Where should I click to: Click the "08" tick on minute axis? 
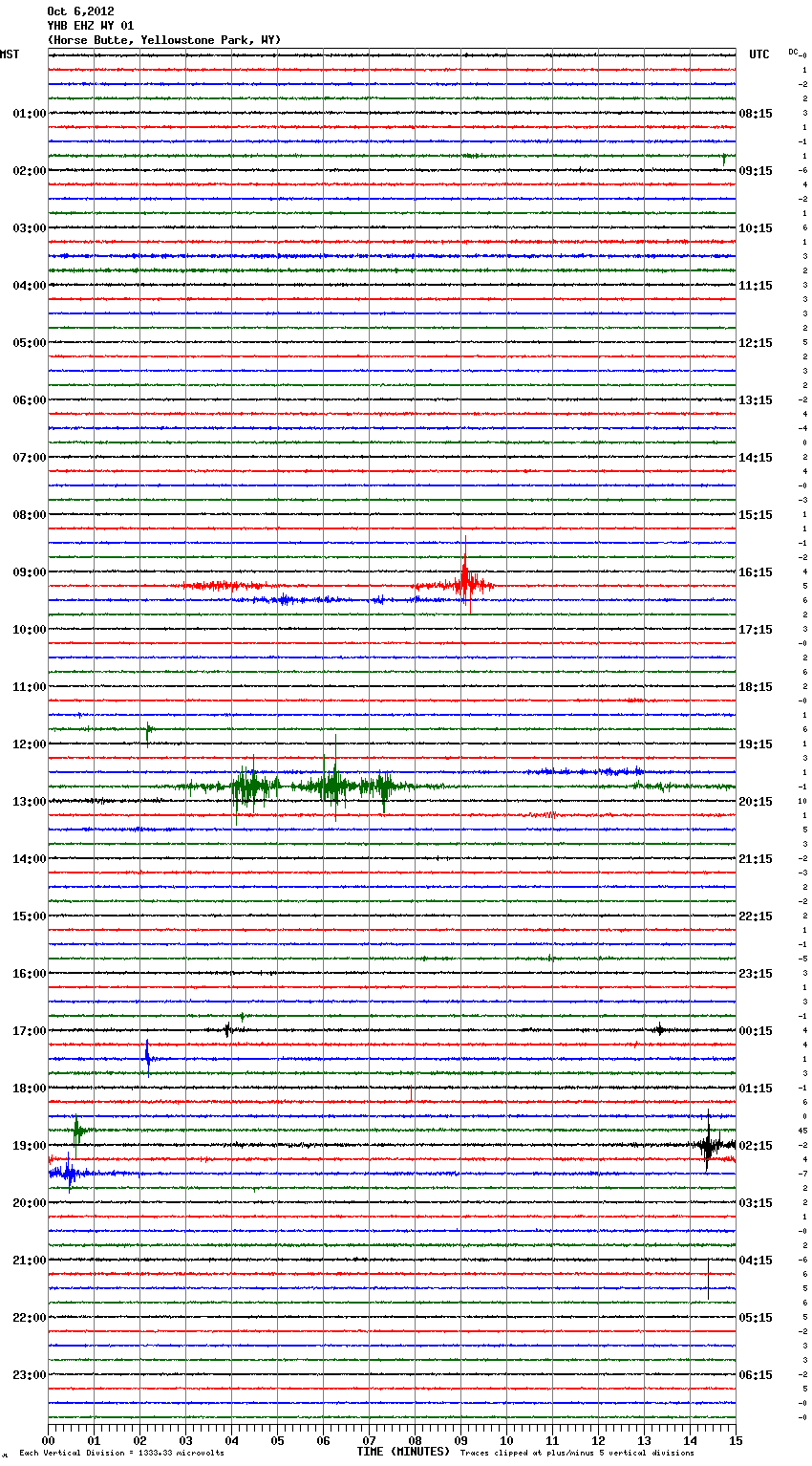tap(415, 1440)
